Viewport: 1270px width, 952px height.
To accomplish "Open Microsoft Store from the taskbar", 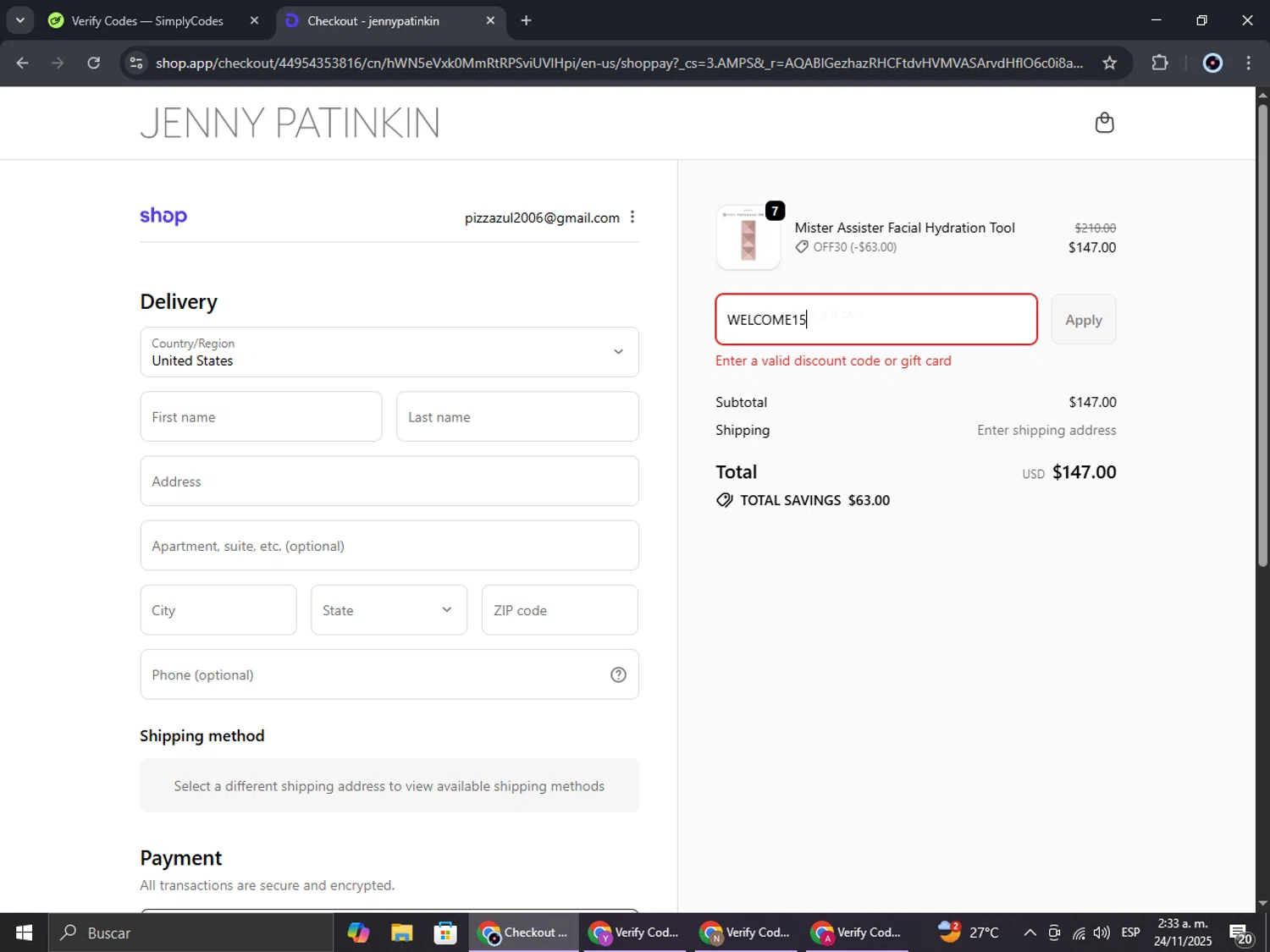I will (445, 933).
